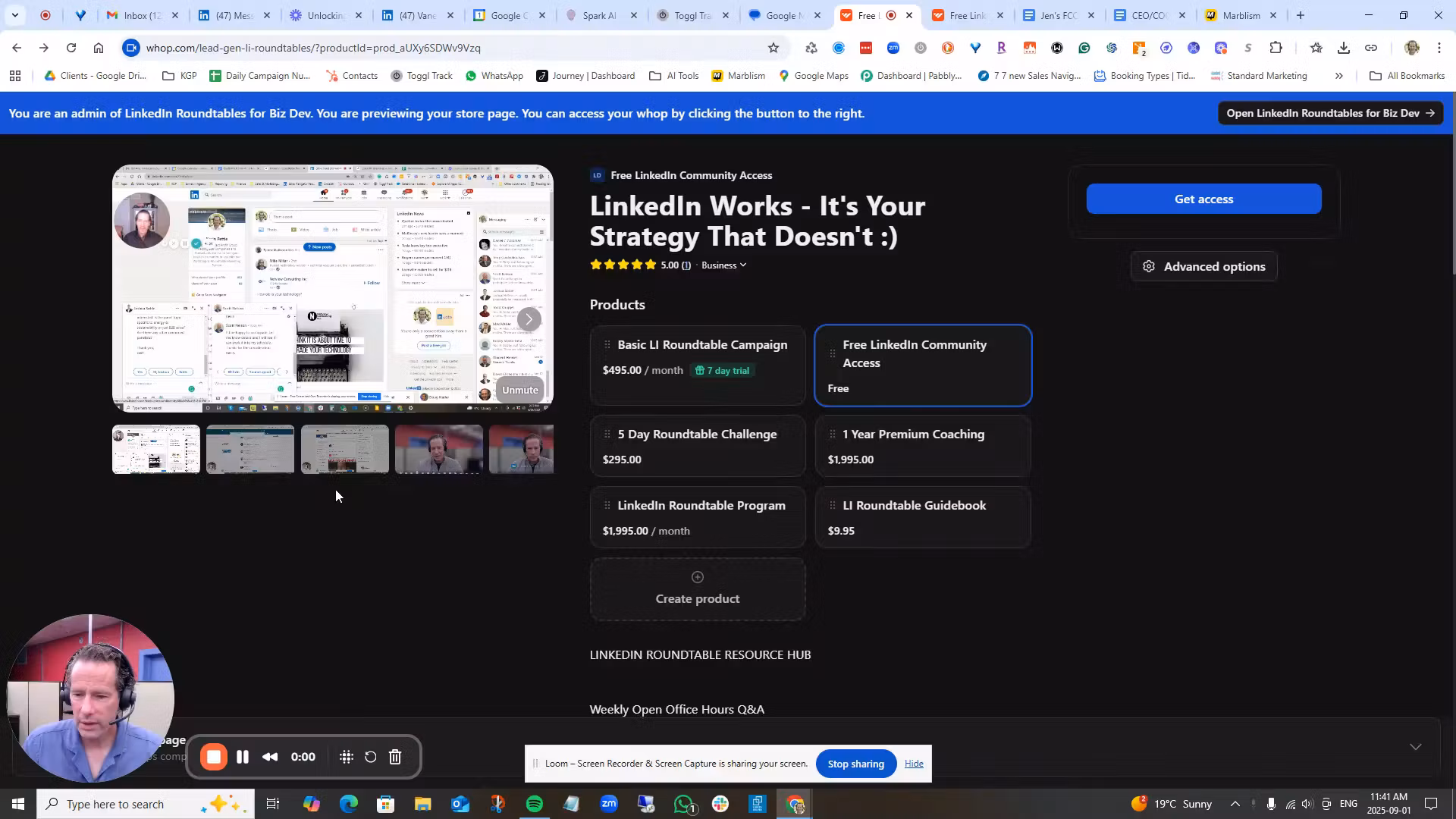Click Create product
The width and height of the screenshot is (1456, 819).
tap(697, 589)
